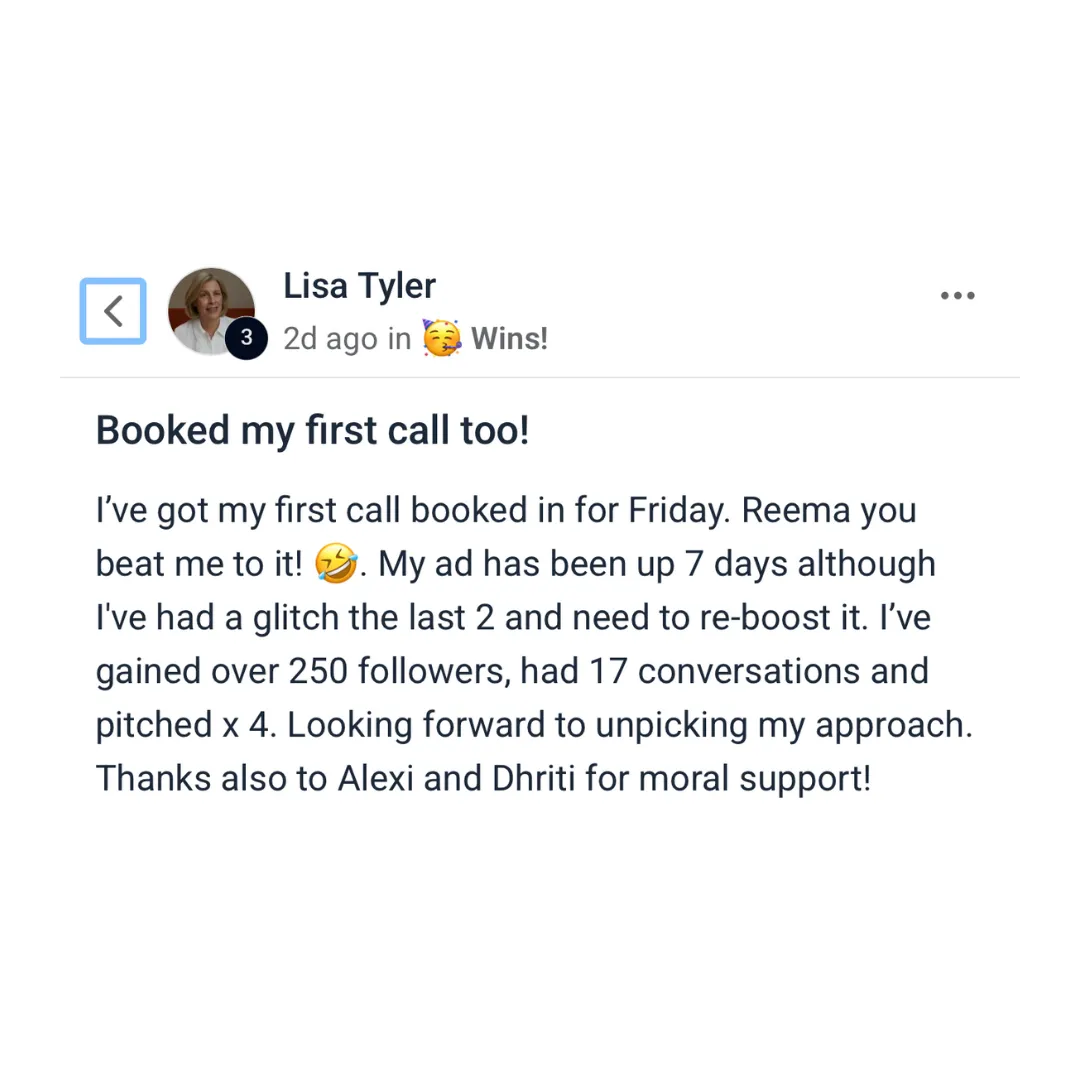
Task: Click the "2d ago" timestamp
Action: tap(331, 339)
